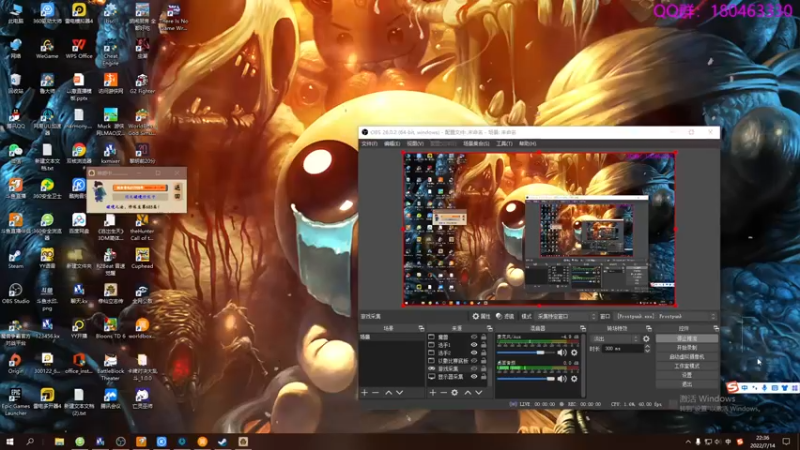Expand hidden system tray icons
This screenshot has height=450, width=800.
pyautogui.click(x=687, y=442)
